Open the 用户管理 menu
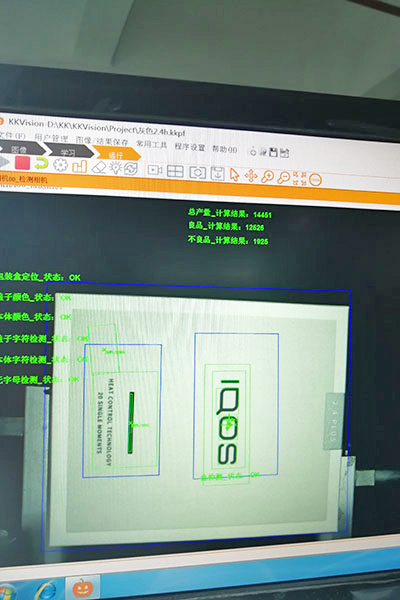The image size is (400, 600). [x=51, y=138]
